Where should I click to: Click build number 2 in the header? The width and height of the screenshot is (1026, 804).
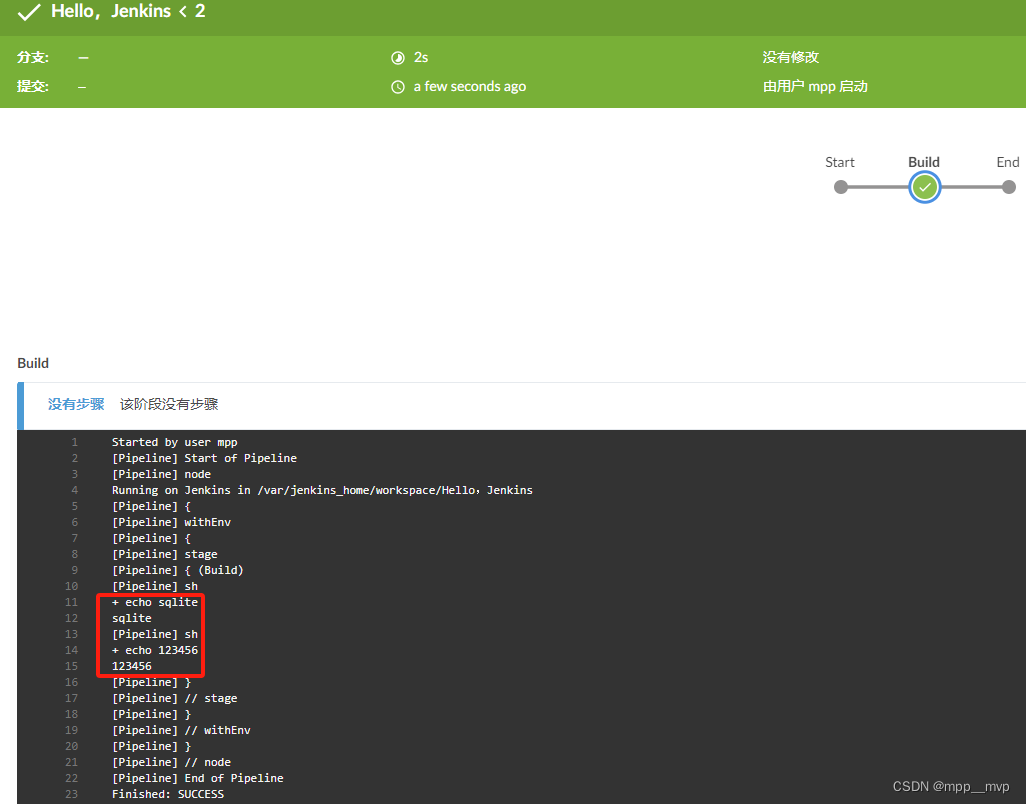click(200, 11)
